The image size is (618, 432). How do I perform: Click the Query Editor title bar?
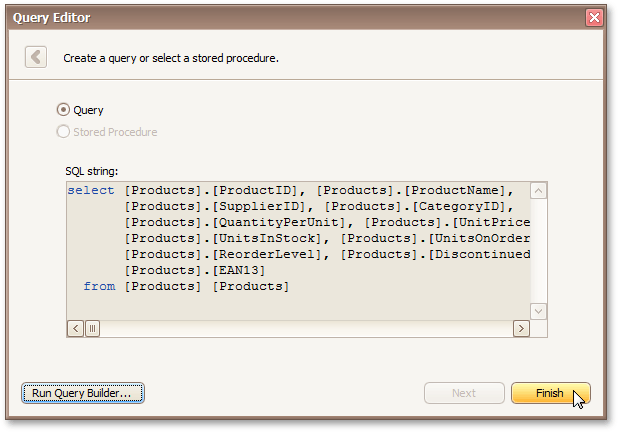point(300,17)
